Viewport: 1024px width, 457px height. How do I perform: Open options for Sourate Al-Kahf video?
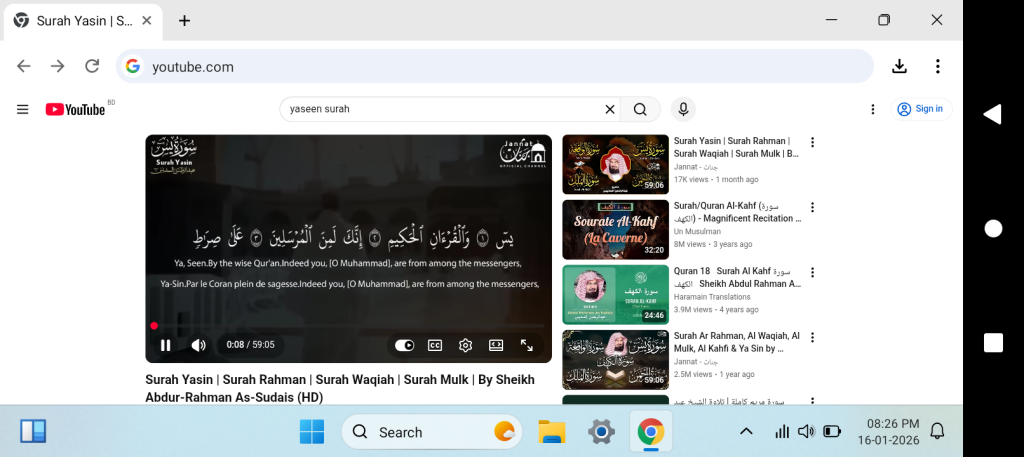(812, 207)
